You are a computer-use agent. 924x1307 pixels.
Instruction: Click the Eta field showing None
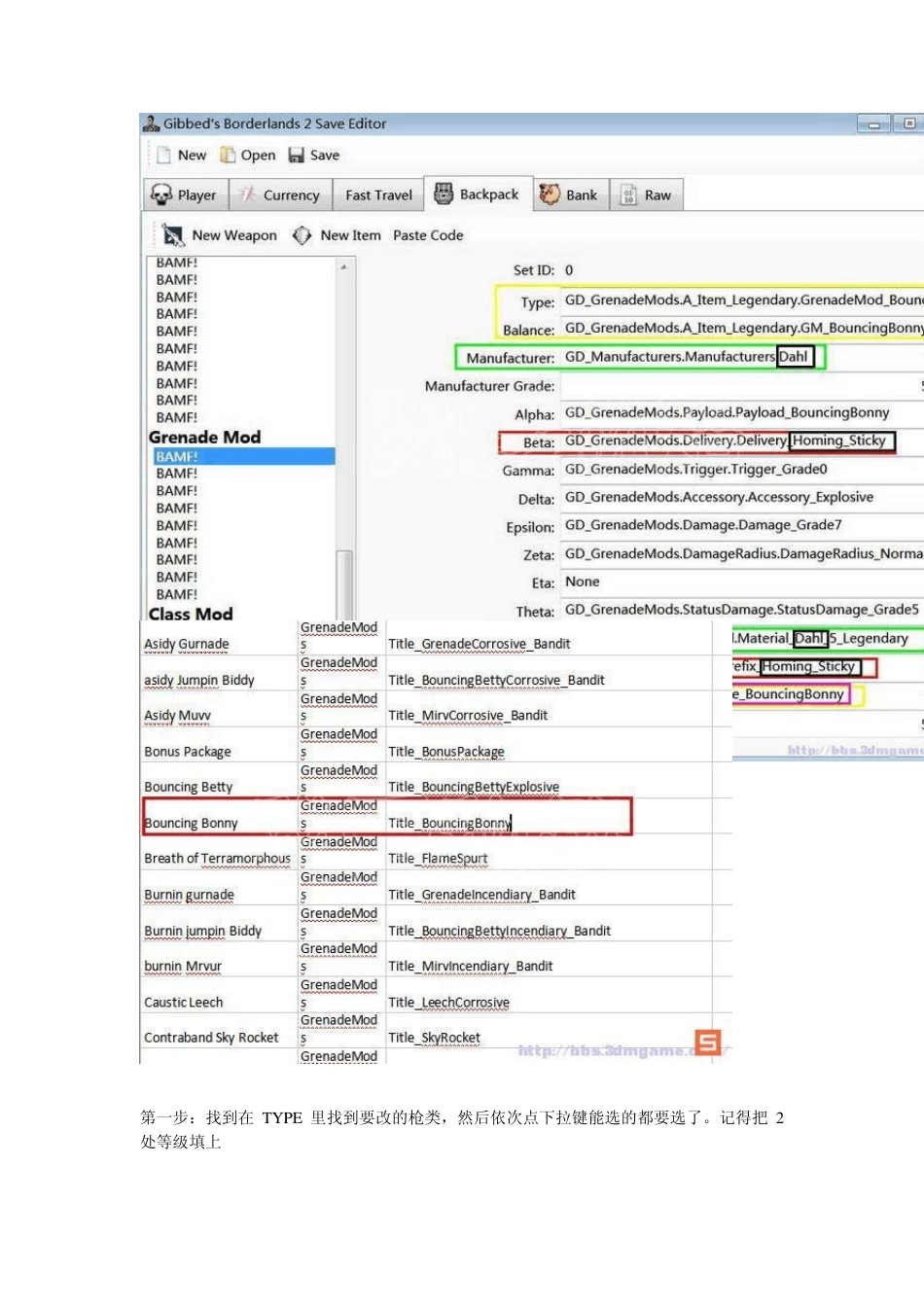click(739, 582)
